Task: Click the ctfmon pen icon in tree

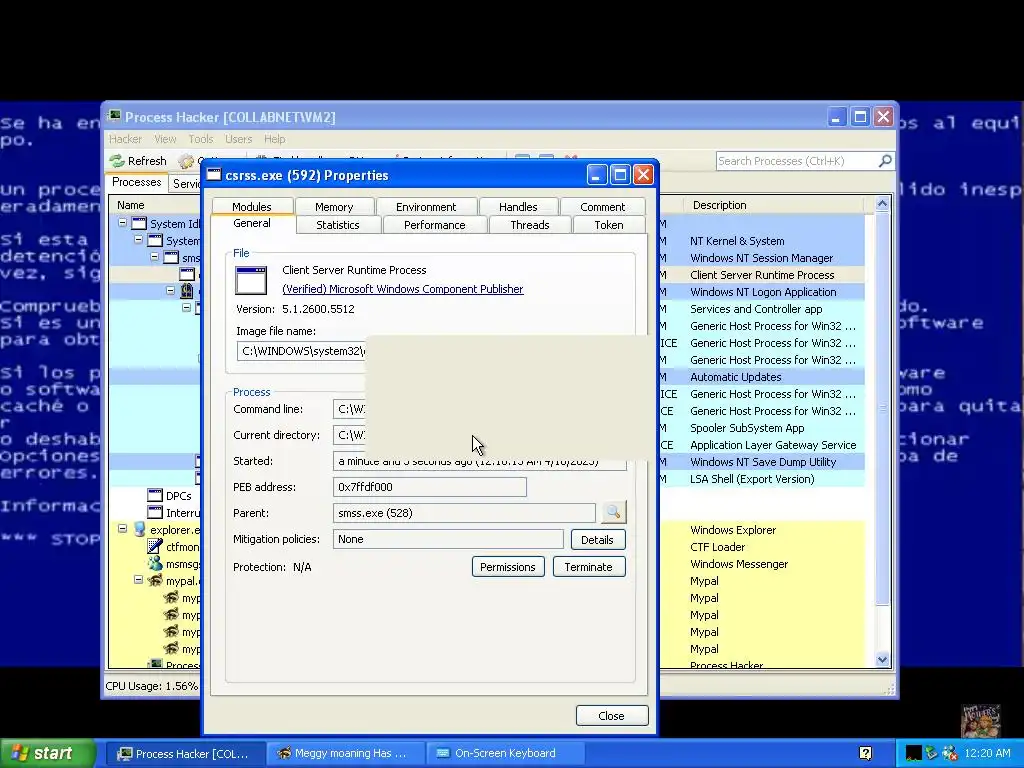Action: [155, 547]
